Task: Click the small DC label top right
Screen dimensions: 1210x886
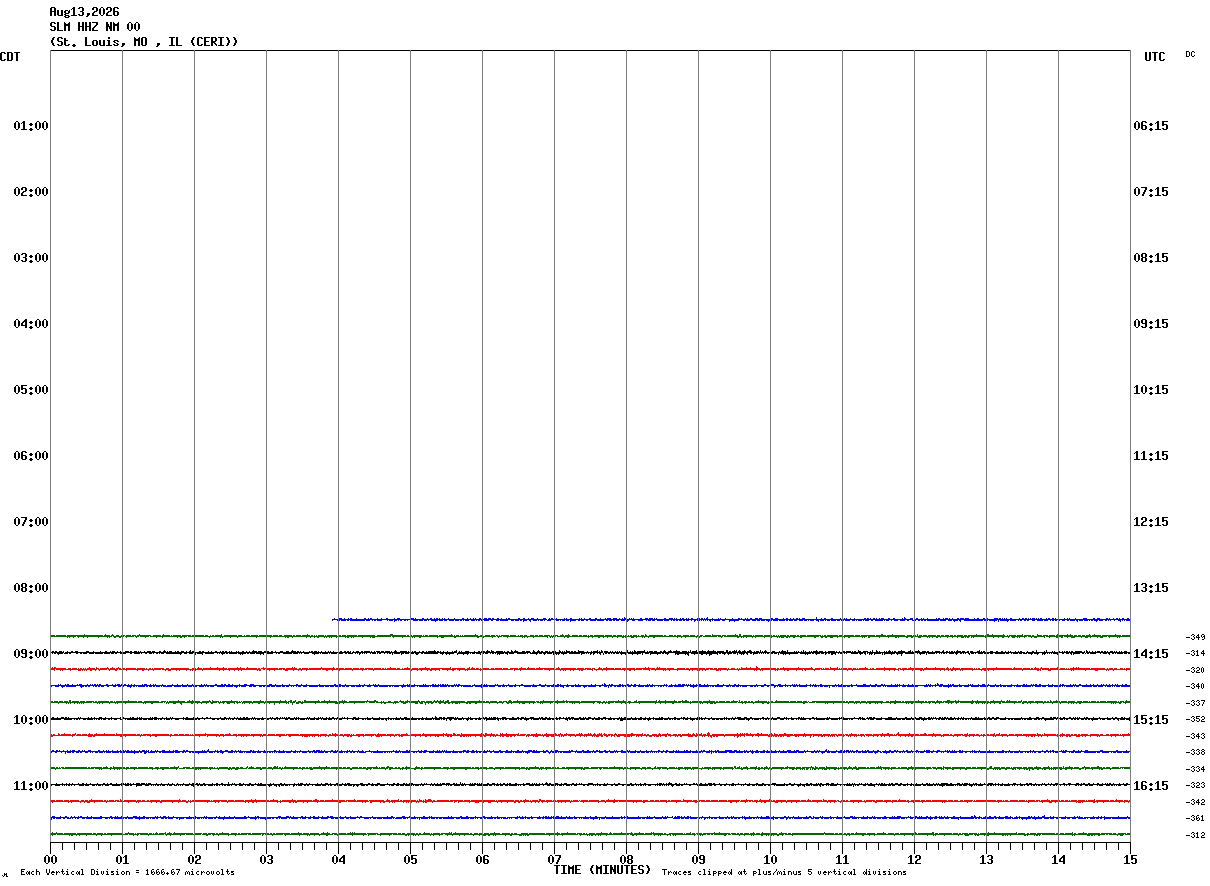Action: coord(1190,54)
